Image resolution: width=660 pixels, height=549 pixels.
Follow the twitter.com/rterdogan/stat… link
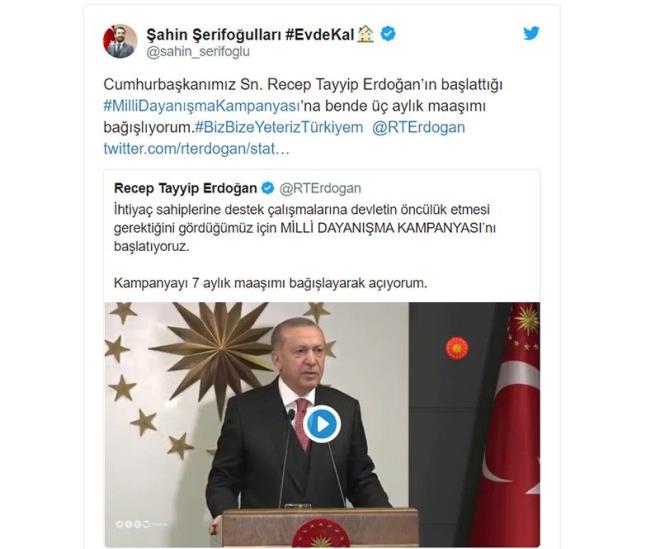(197, 149)
